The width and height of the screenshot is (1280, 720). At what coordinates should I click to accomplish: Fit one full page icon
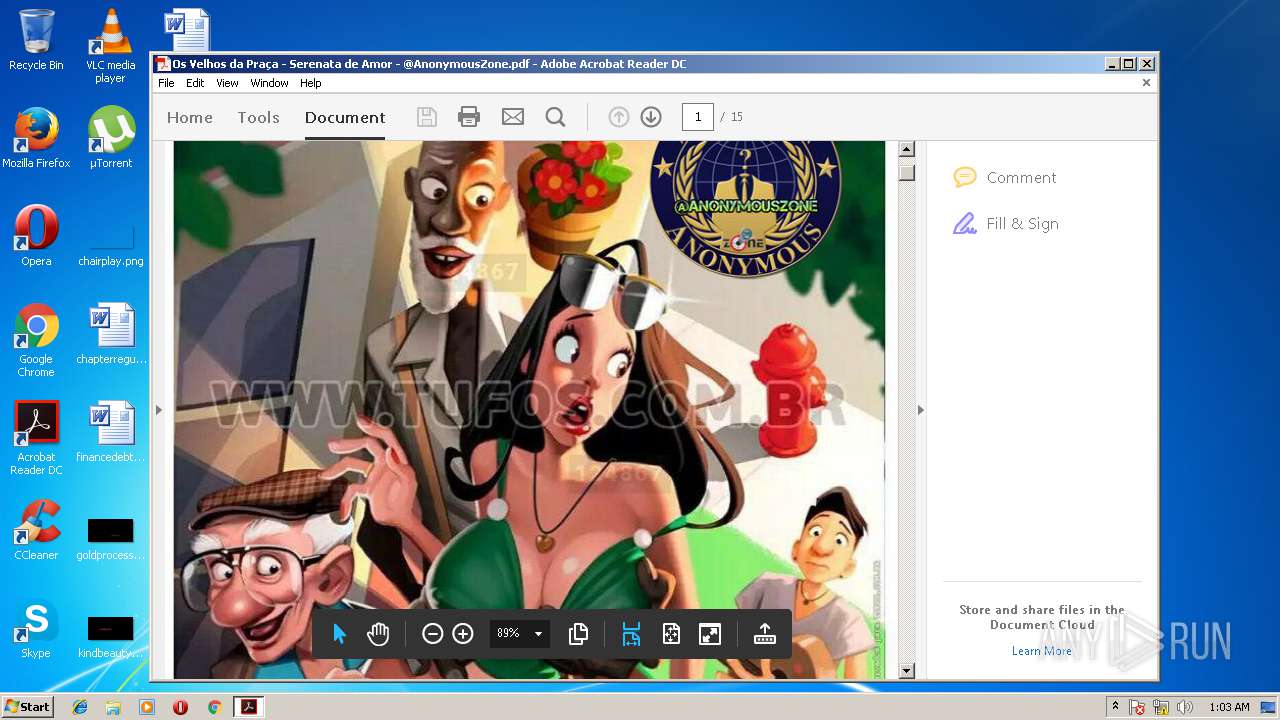point(671,634)
